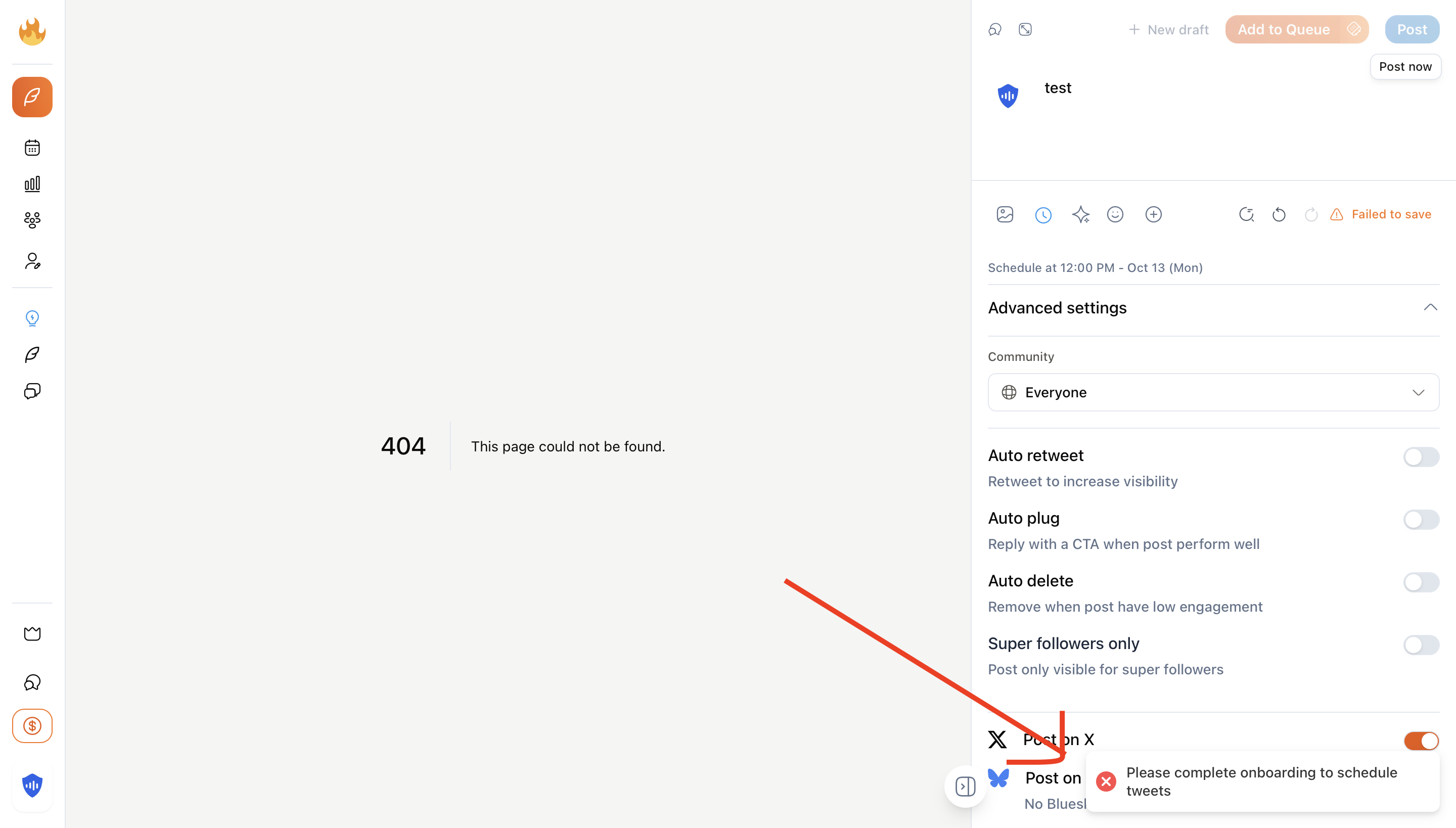Collapse the Advanced settings section
Viewport: 1456px width, 828px height.
click(1430, 308)
